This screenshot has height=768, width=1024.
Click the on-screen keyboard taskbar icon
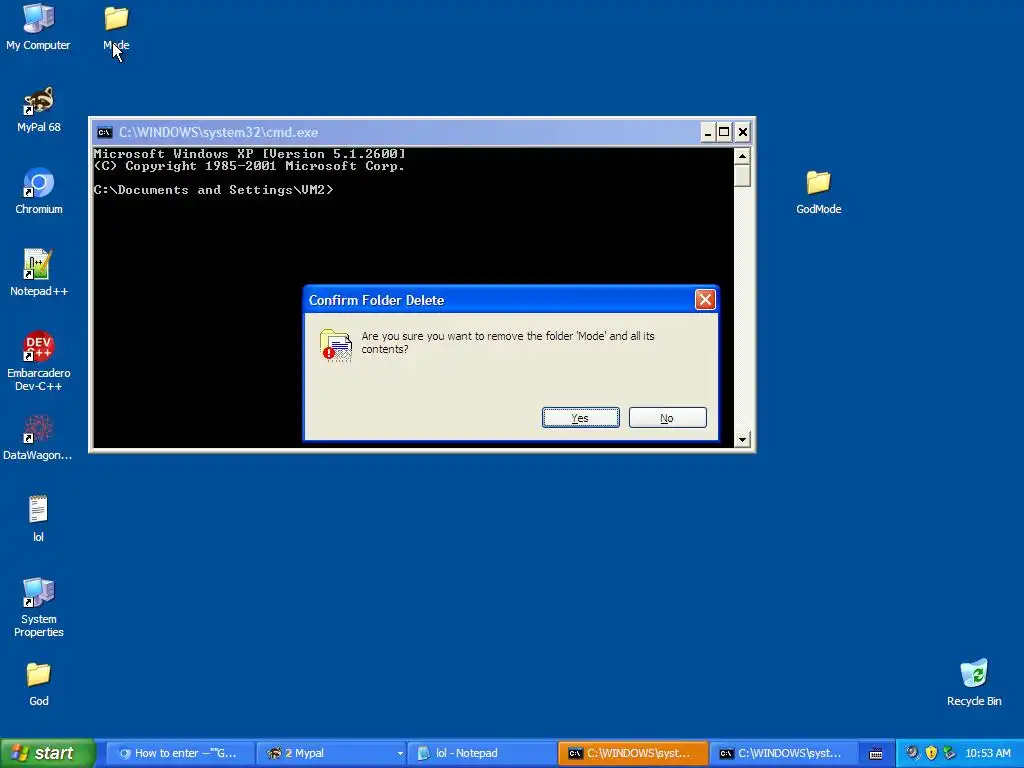tap(876, 754)
